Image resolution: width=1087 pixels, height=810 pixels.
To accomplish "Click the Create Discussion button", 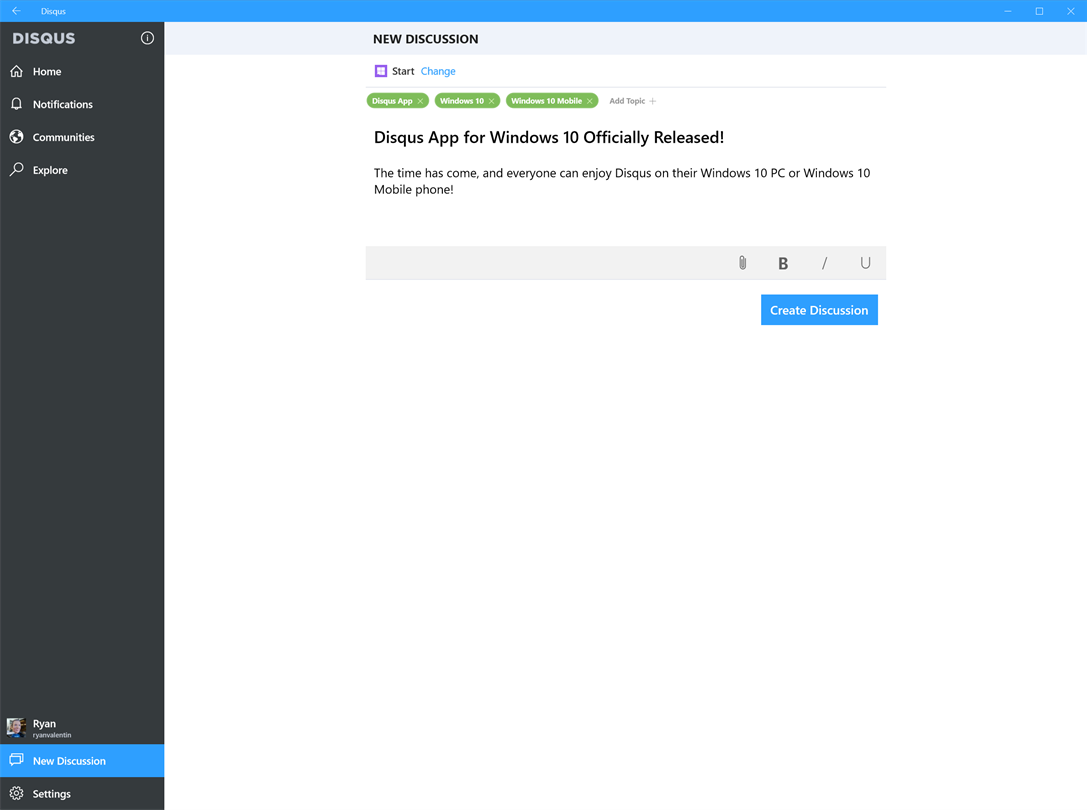I will [x=819, y=310].
